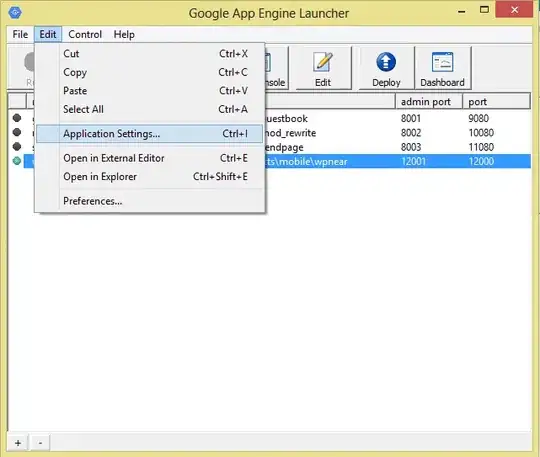
Task: Click the plus button to add application
Action: pyautogui.click(x=18, y=443)
